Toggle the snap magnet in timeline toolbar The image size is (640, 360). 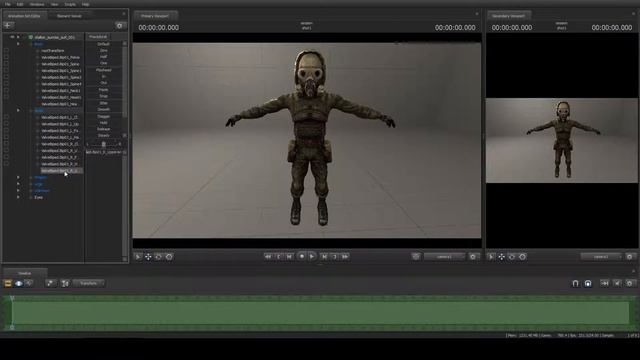point(575,283)
